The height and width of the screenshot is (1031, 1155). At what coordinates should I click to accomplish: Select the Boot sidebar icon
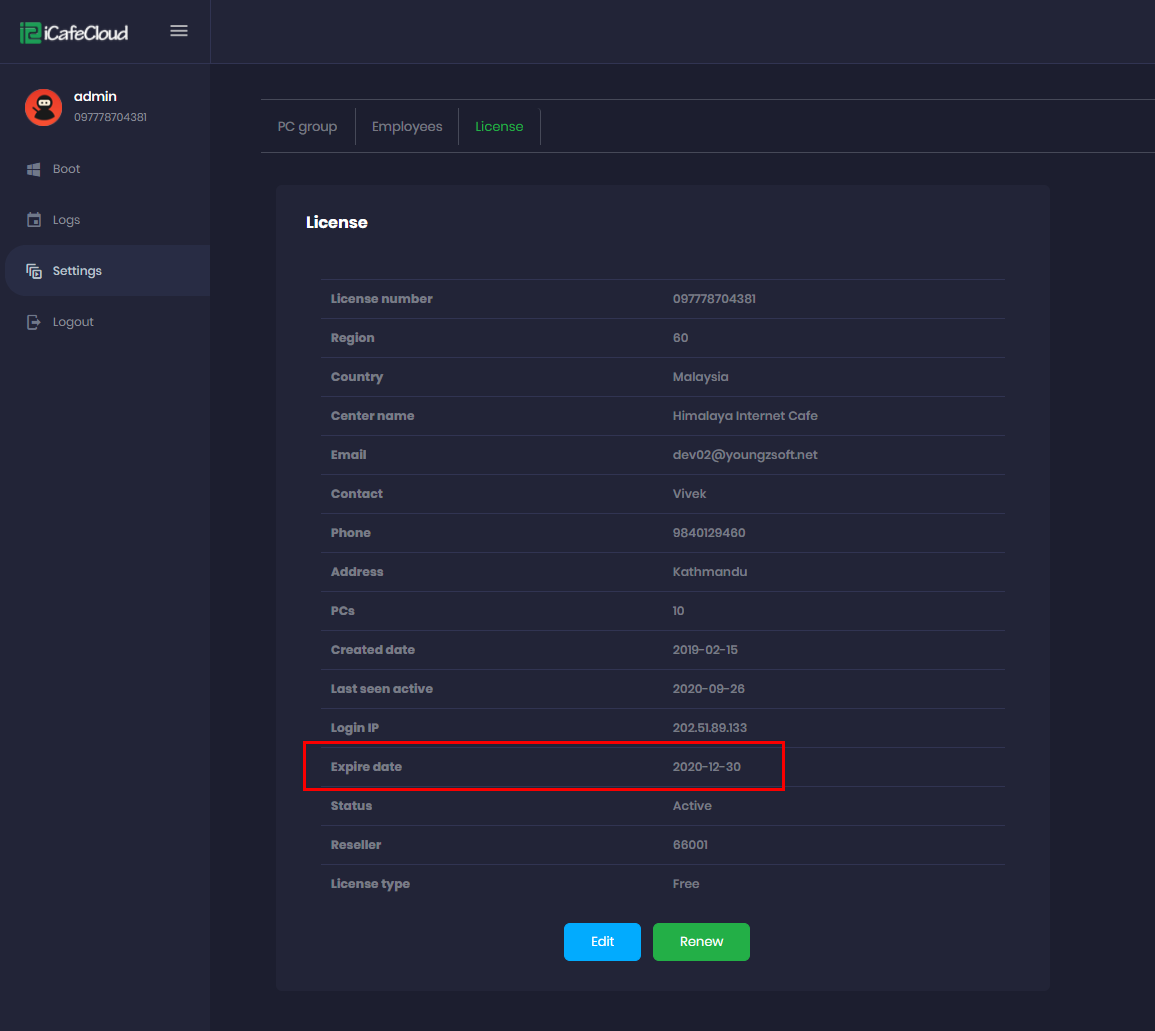click(x=35, y=168)
